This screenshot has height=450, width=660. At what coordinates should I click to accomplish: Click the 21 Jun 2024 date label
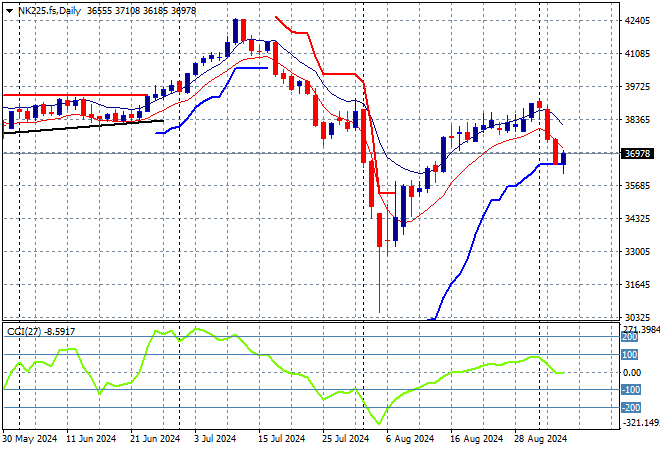pyautogui.click(x=155, y=439)
